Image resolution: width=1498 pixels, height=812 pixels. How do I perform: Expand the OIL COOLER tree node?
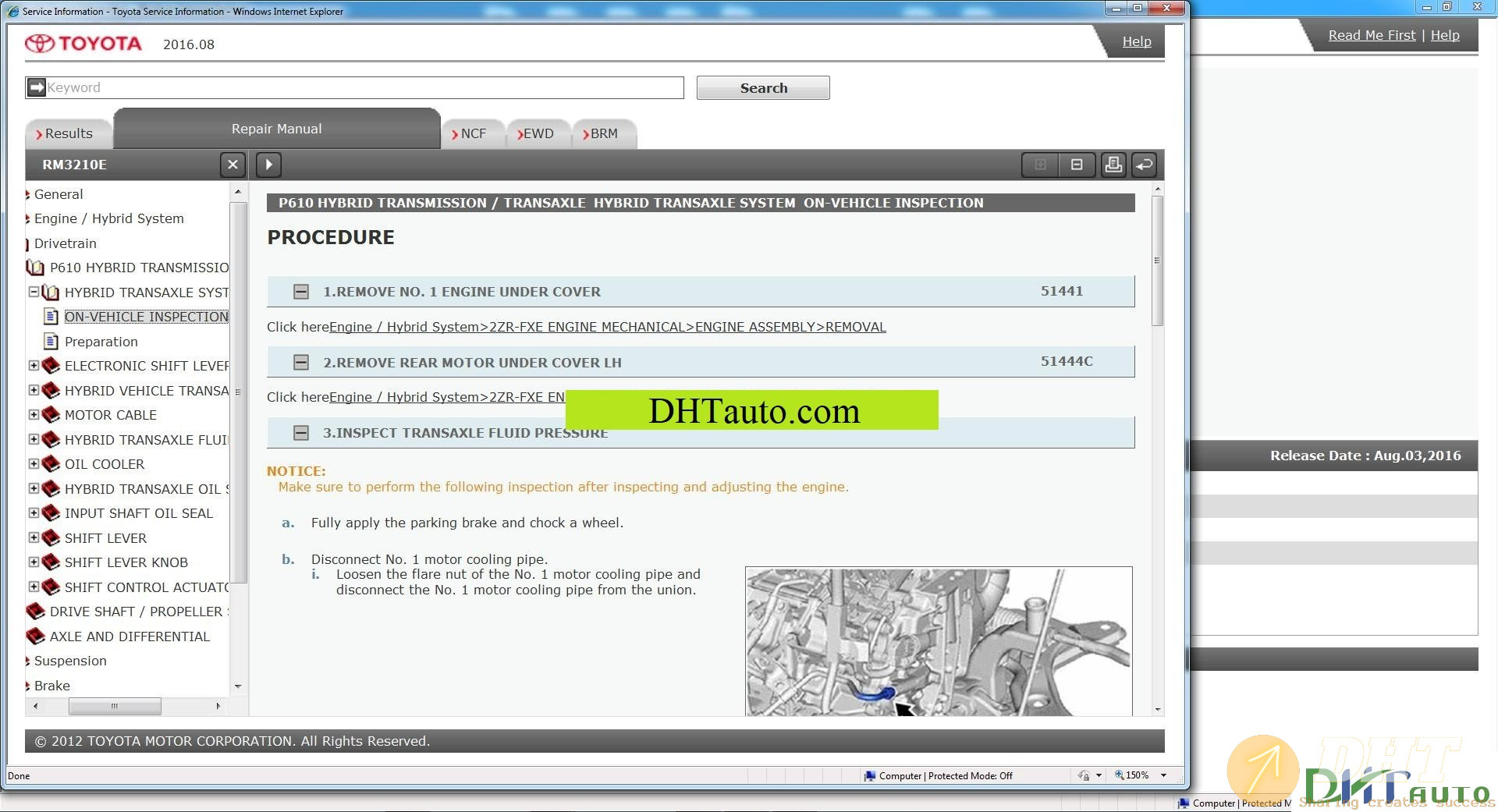tap(34, 464)
